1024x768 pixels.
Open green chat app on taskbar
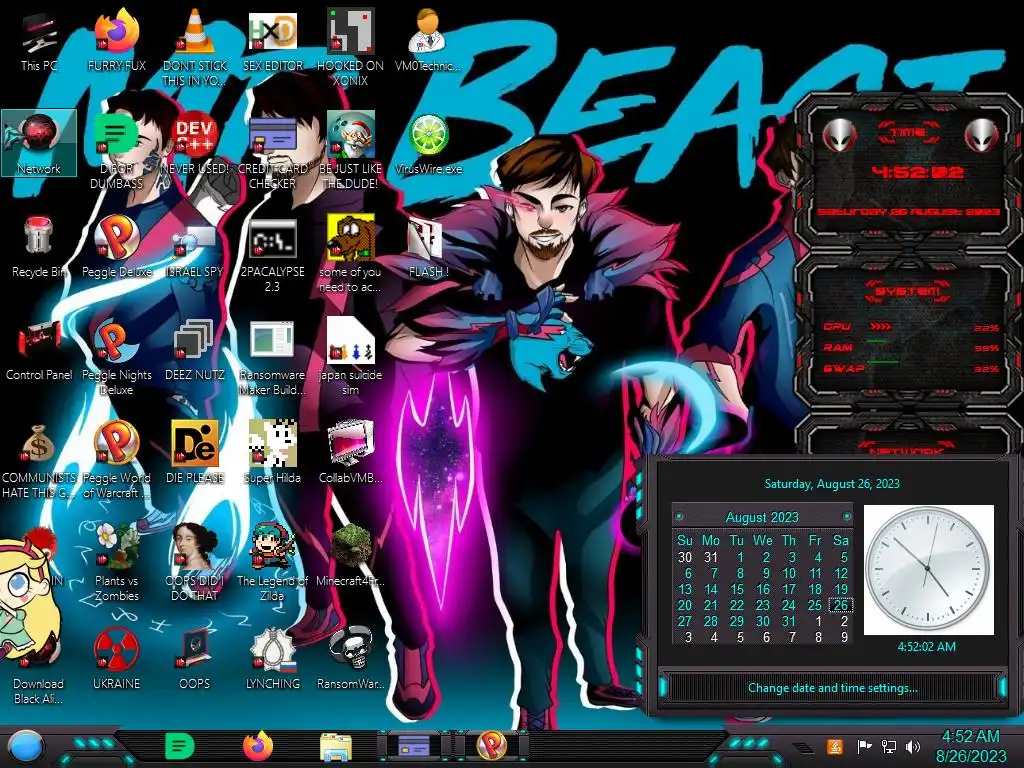point(180,746)
